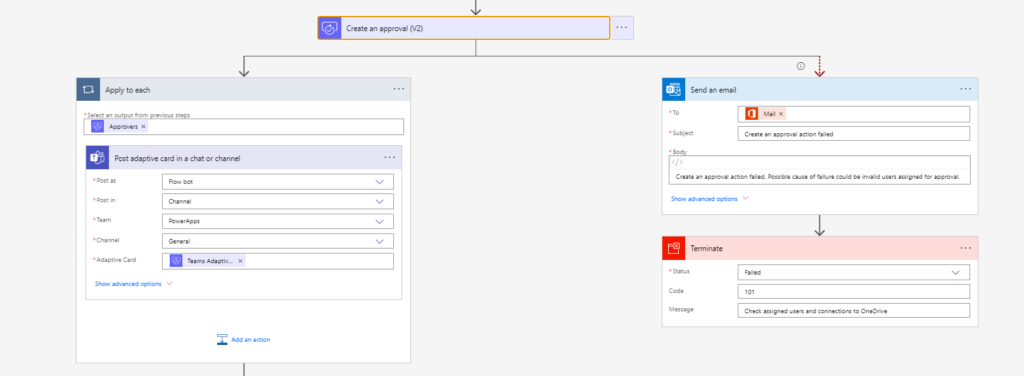Open the Send an email ellipsis menu
Image resolution: width=1024 pixels, height=376 pixels.
[966, 89]
